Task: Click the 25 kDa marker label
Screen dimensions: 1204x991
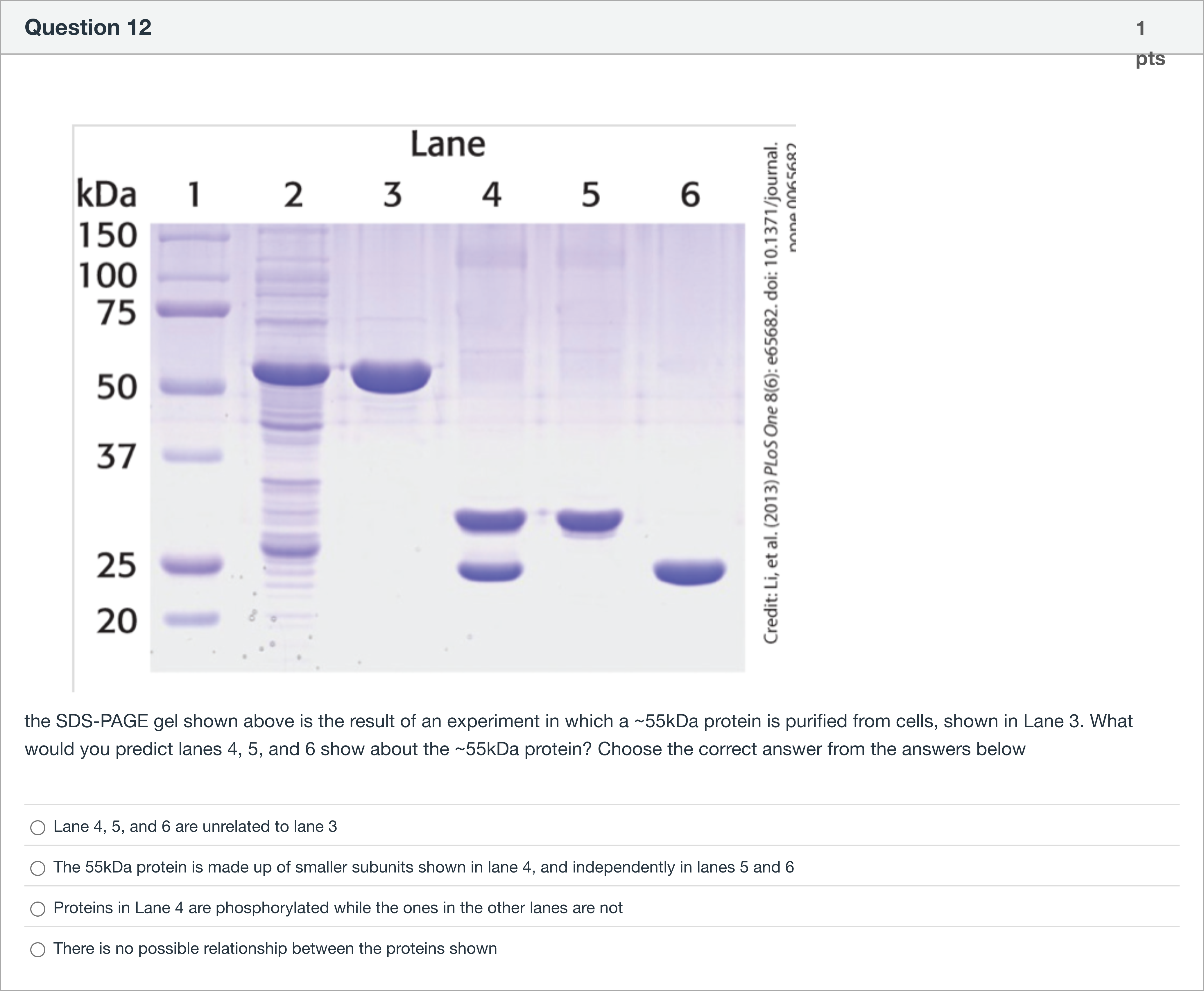Action: [117, 565]
